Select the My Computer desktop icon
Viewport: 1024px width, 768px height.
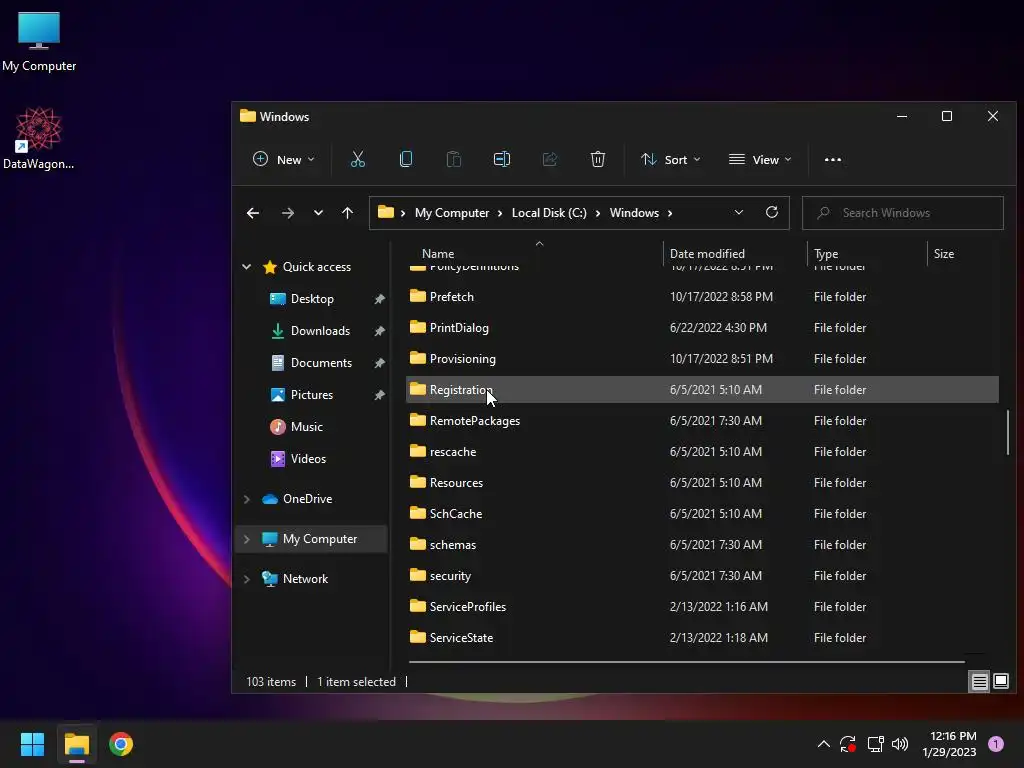pyautogui.click(x=39, y=42)
